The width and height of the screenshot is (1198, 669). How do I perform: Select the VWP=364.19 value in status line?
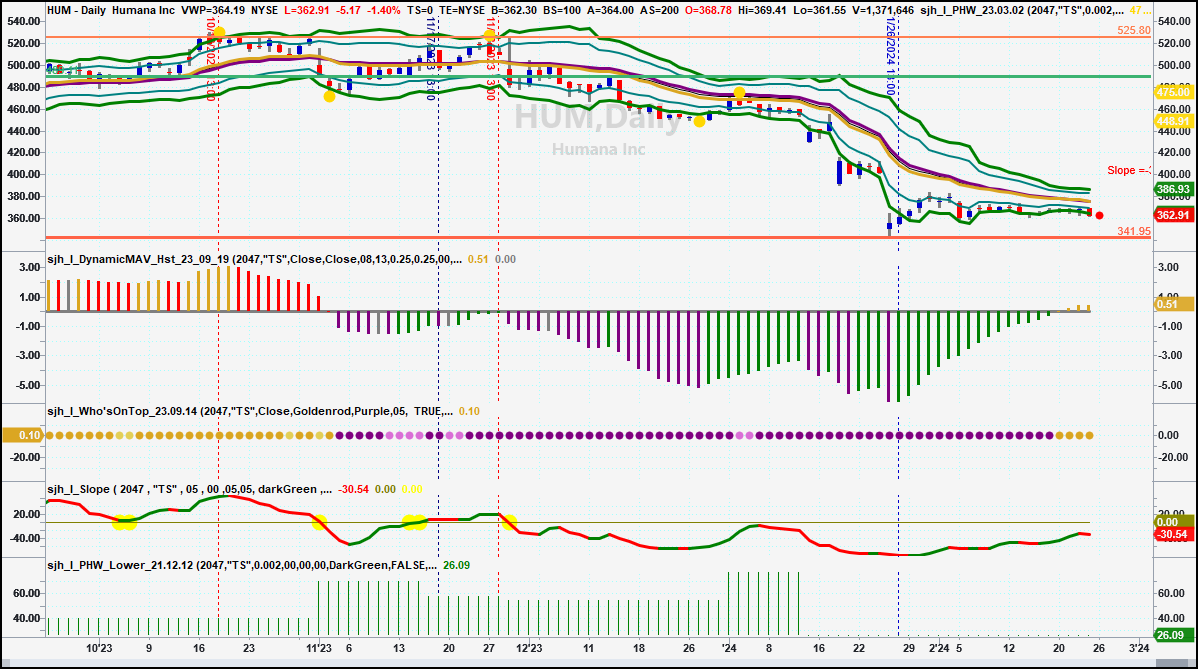[x=213, y=11]
